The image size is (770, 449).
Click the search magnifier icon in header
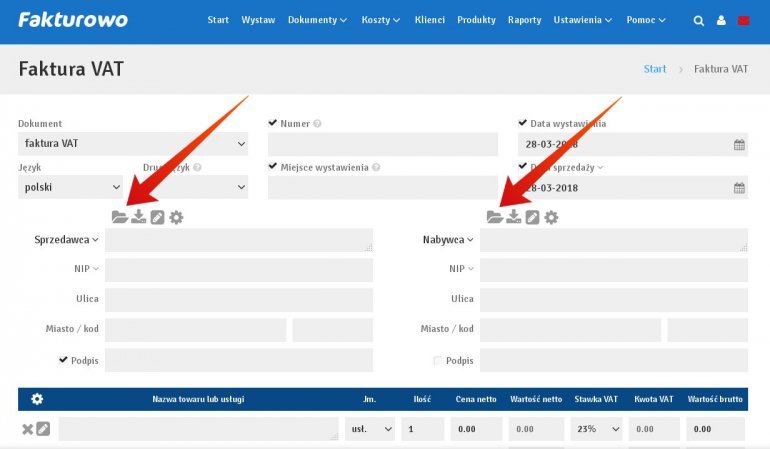pos(698,20)
